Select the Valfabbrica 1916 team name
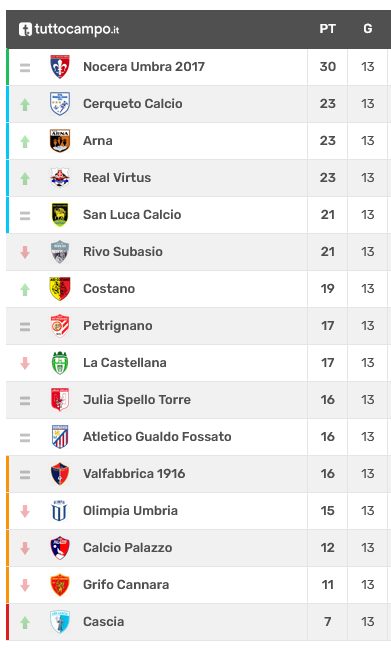Viewport: 391px width, 650px height. click(x=134, y=473)
